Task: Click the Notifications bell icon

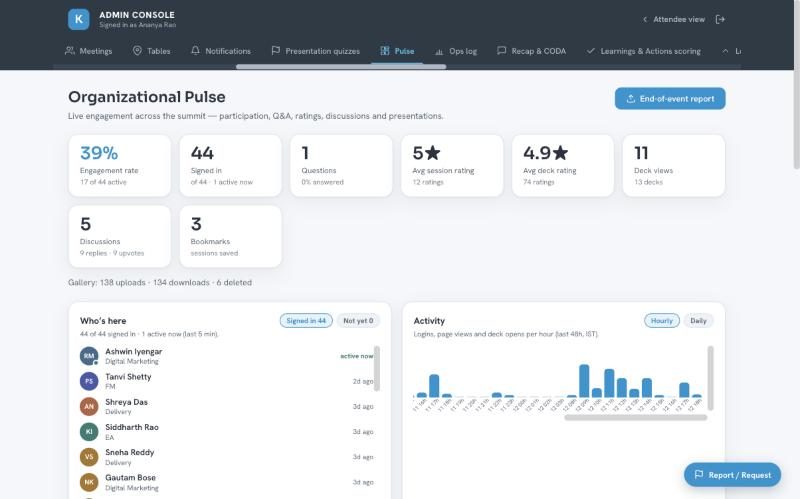Action: coord(195,51)
